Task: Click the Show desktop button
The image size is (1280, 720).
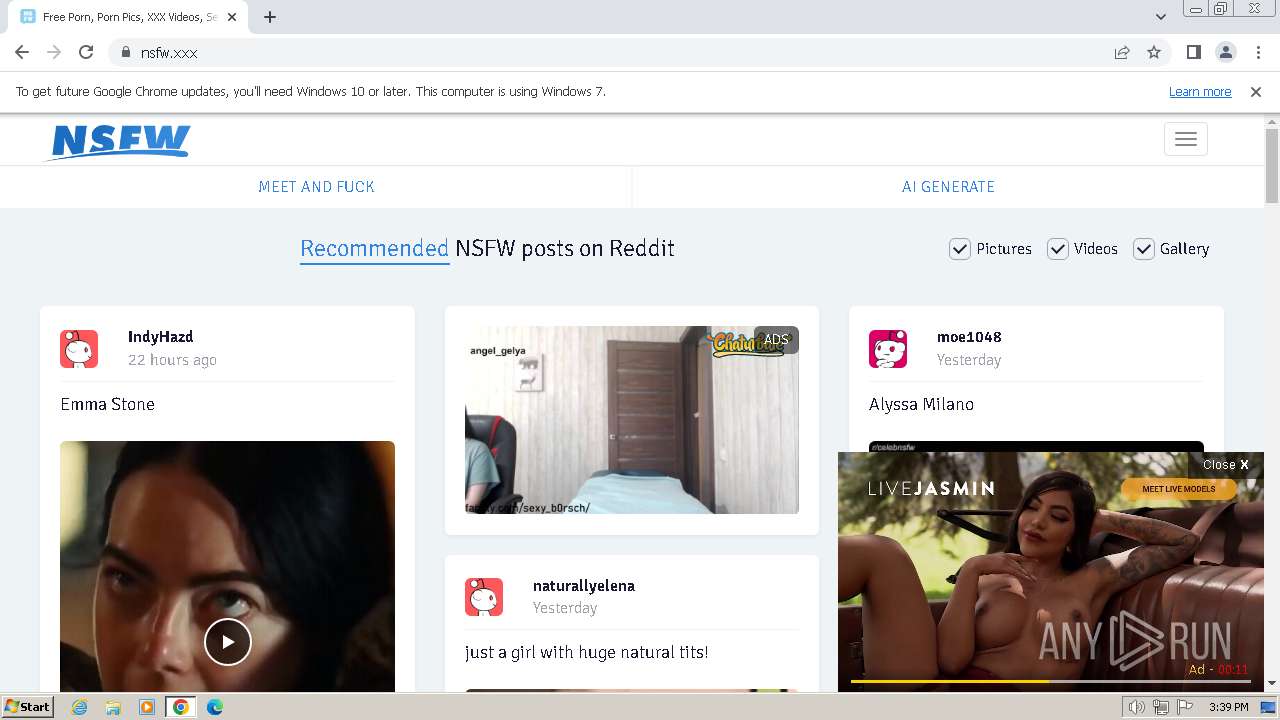Action: point(1268,707)
